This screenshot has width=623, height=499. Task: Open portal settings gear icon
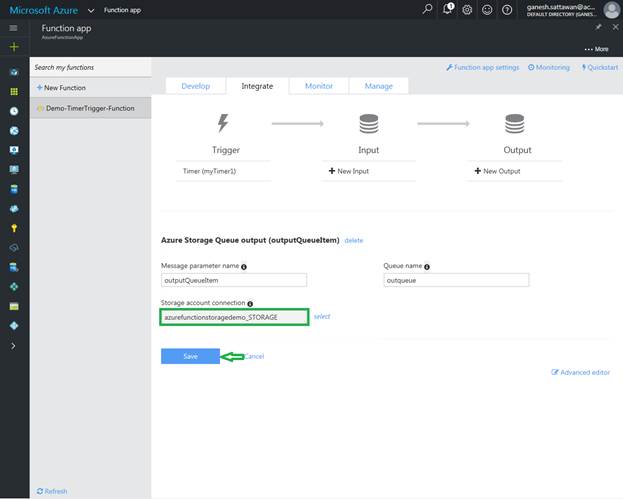467,9
